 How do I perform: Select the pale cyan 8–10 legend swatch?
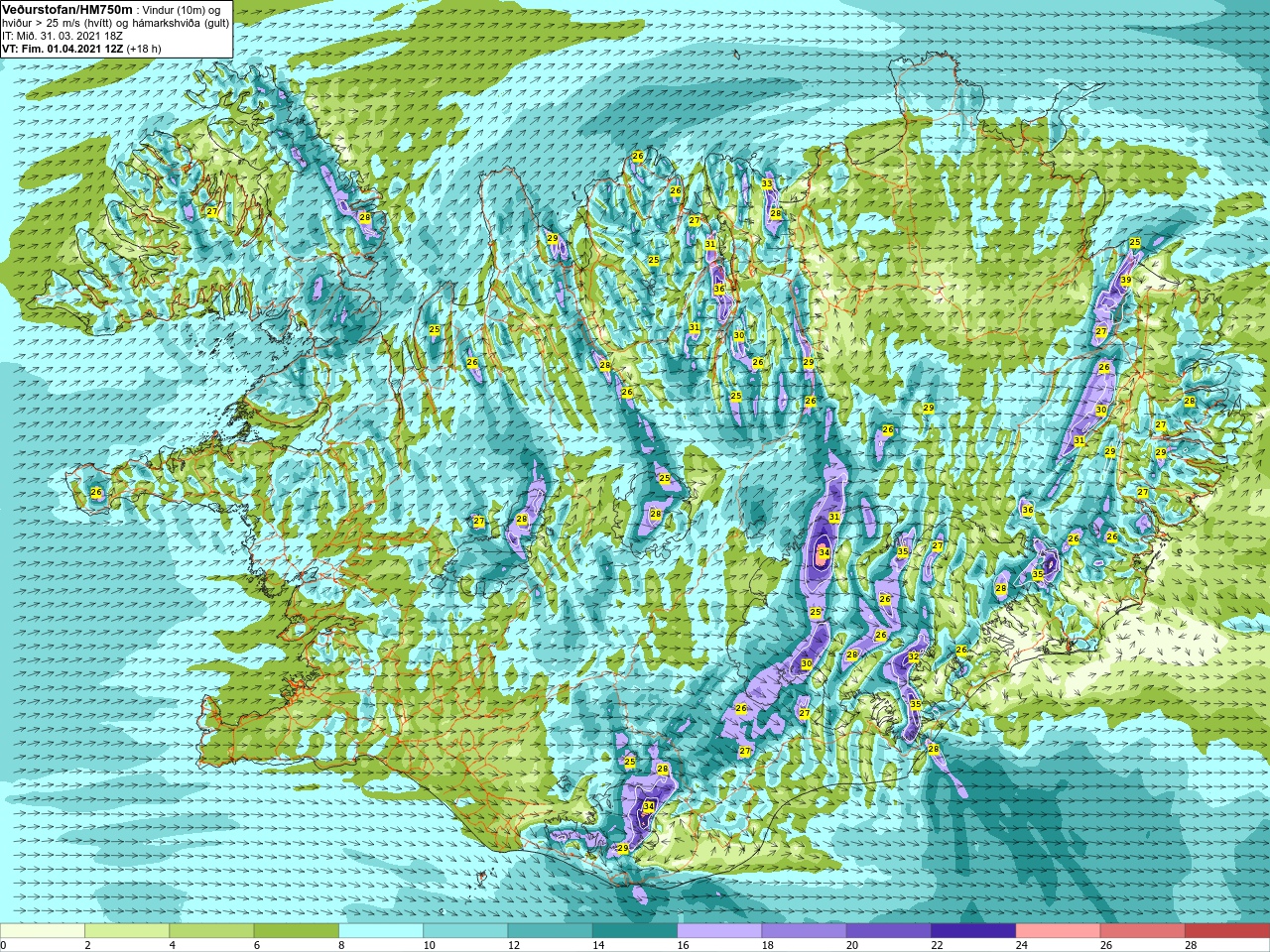[x=381, y=931]
